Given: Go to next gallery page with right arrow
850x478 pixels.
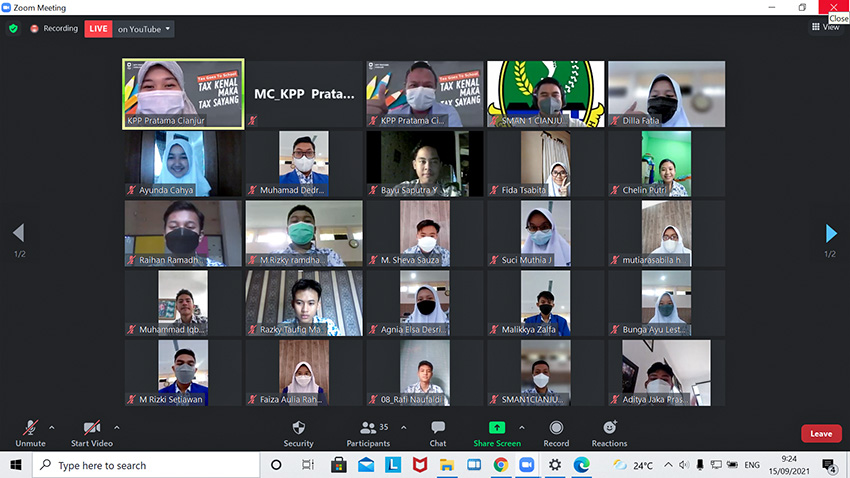Looking at the screenshot, I should click(830, 234).
